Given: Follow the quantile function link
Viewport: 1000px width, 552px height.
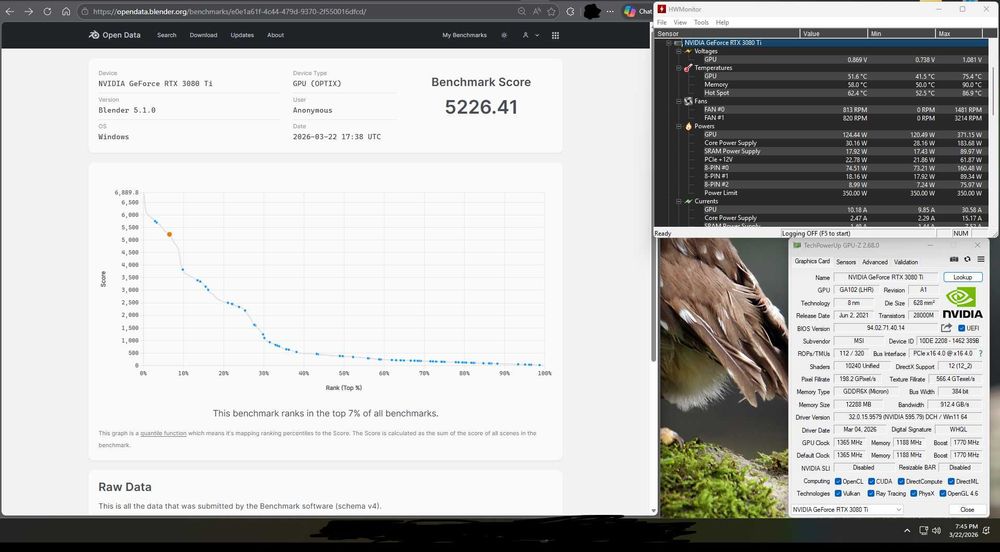Looking at the screenshot, I should [163, 433].
